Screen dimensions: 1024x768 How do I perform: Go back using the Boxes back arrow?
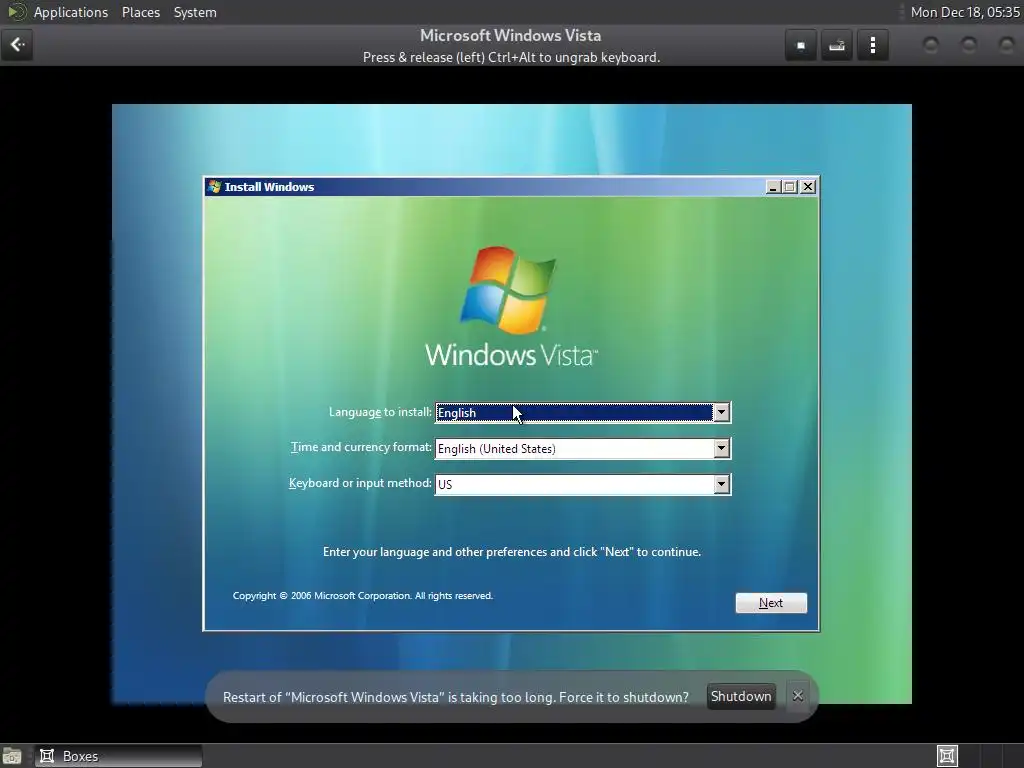pyautogui.click(x=17, y=45)
